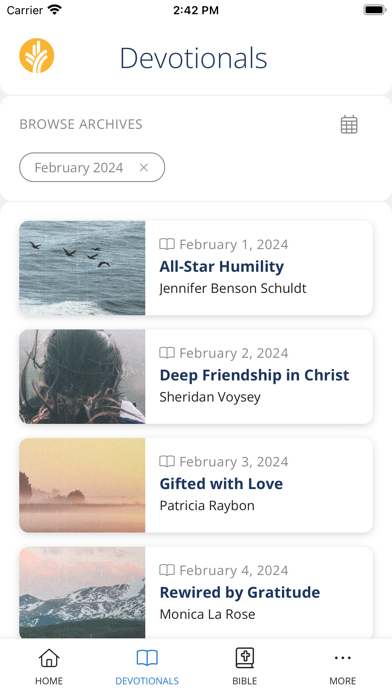Open the Bible tab icon
Viewport: 392px width, 696px height.
[245, 658]
